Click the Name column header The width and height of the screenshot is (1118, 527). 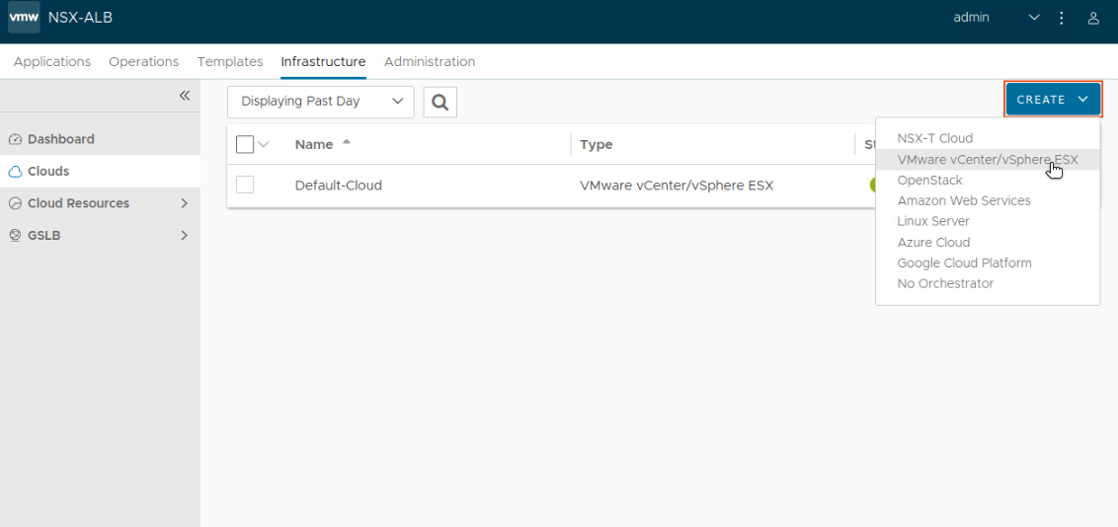click(x=314, y=145)
